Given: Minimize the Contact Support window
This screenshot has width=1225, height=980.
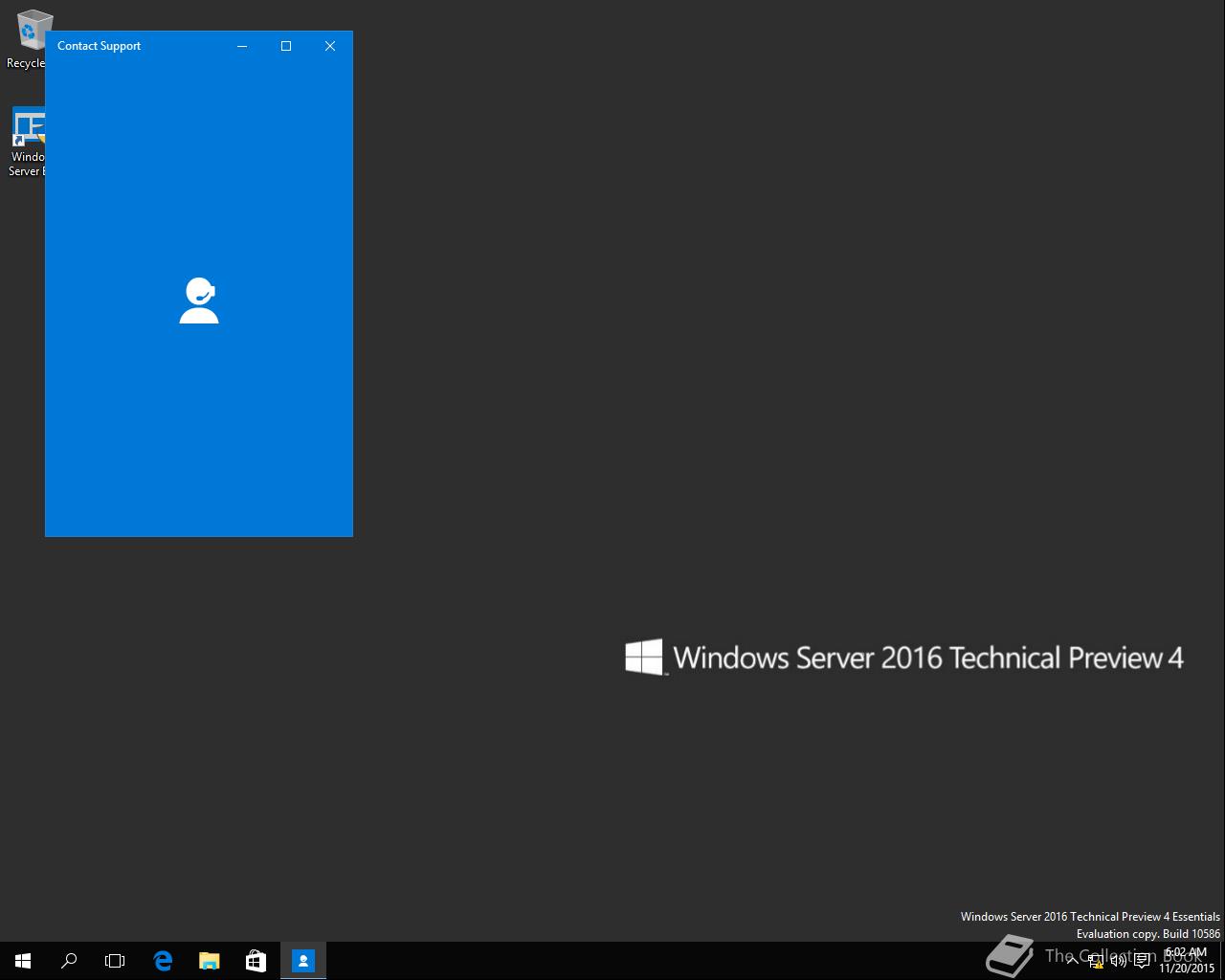Looking at the screenshot, I should click(x=242, y=46).
